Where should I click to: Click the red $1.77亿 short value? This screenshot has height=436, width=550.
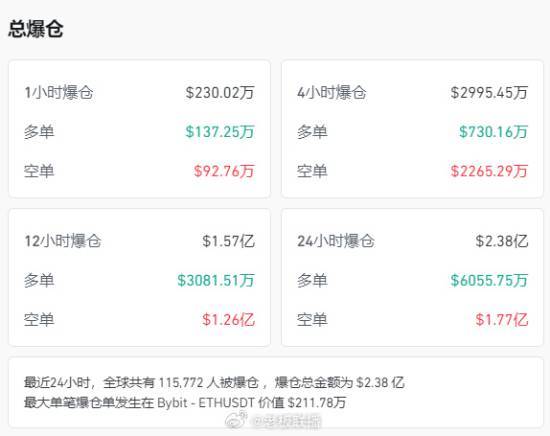click(502, 320)
